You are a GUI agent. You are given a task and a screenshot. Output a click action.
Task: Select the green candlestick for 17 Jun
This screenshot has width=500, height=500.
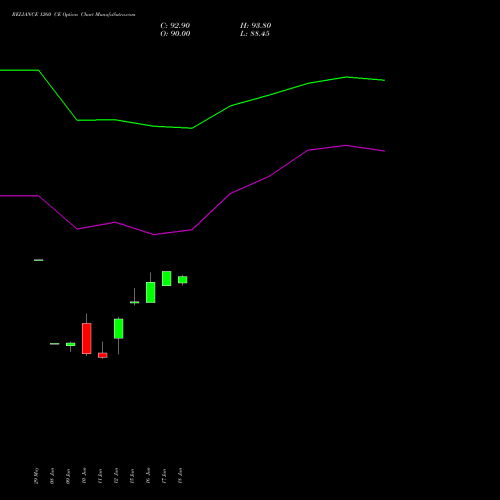(167, 278)
